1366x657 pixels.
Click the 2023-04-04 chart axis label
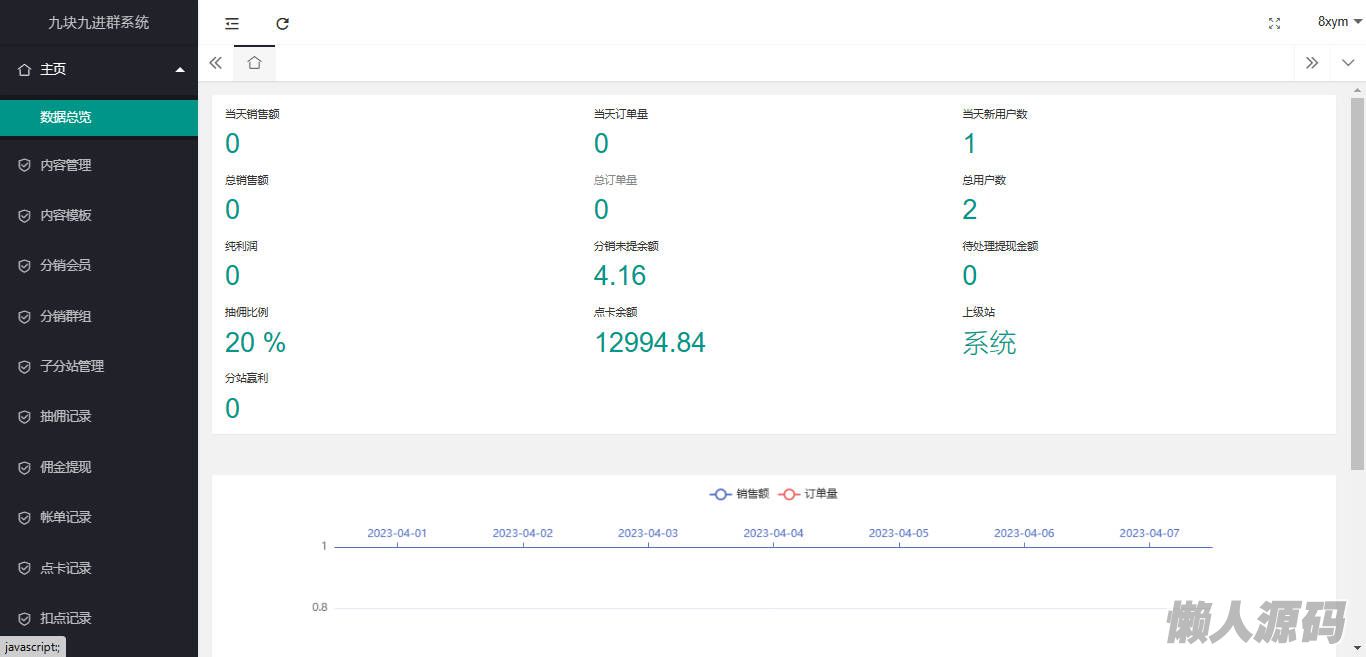[773, 533]
